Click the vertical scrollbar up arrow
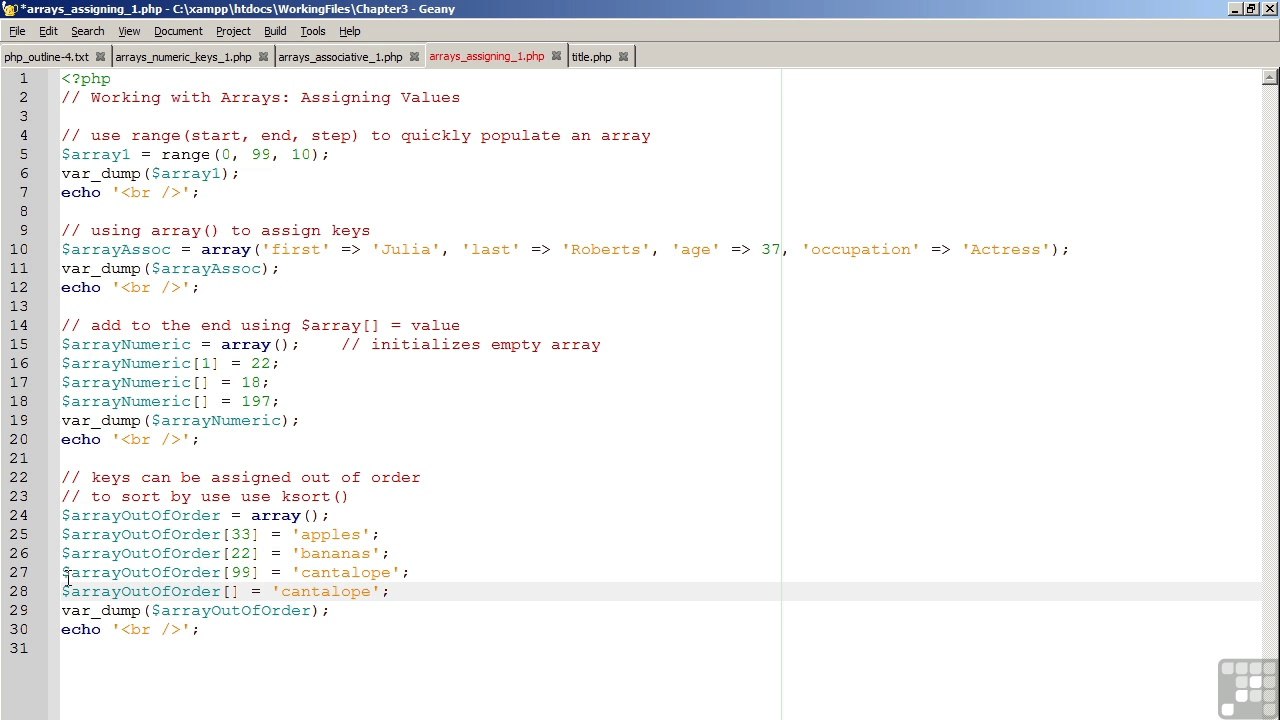 pos(1270,76)
